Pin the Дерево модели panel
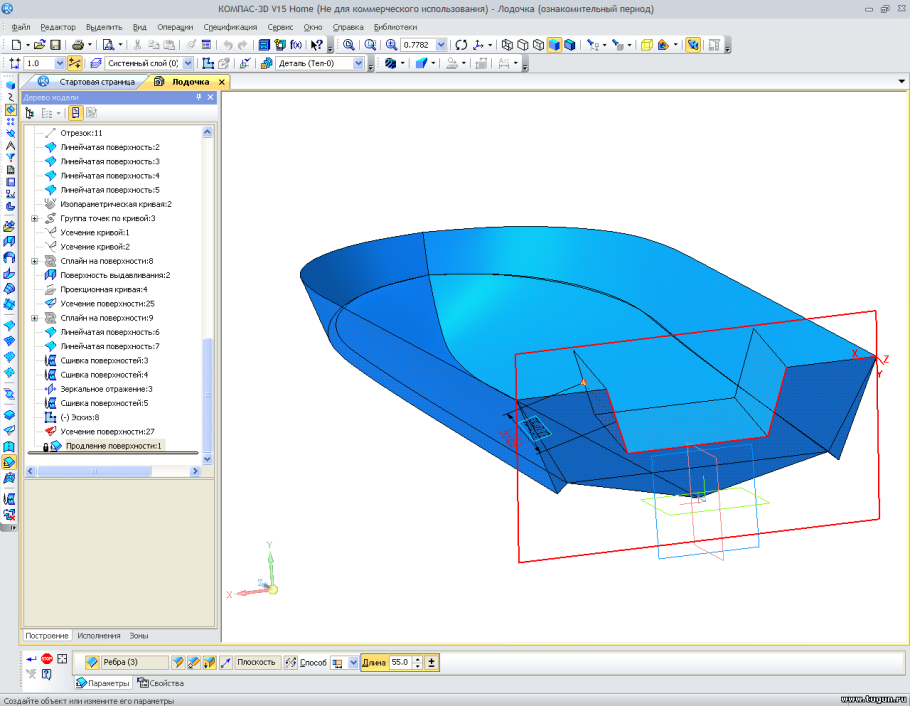The width and height of the screenshot is (910, 706). point(198,97)
